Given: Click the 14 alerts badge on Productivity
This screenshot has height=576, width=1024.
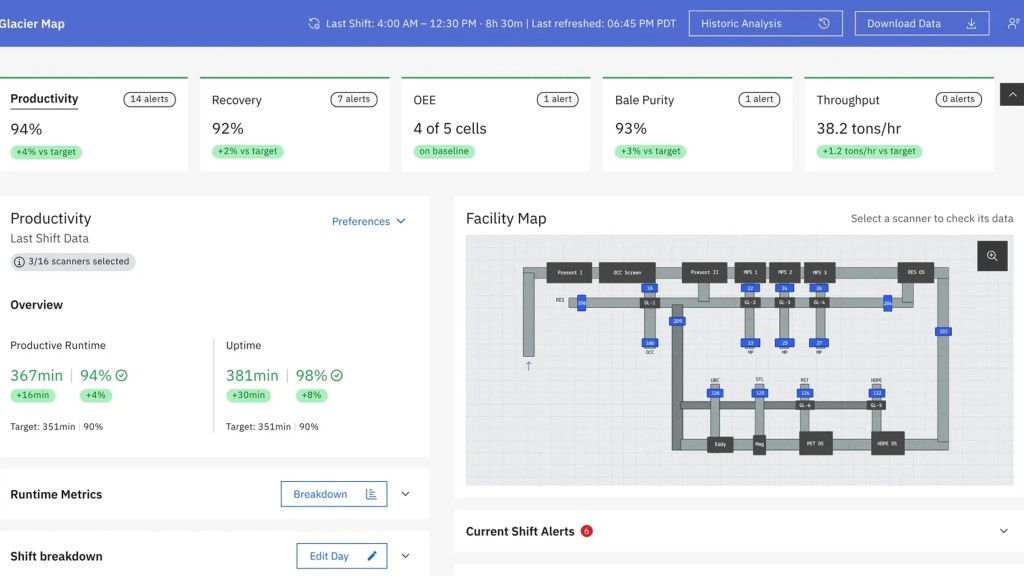Looking at the screenshot, I should pyautogui.click(x=150, y=99).
